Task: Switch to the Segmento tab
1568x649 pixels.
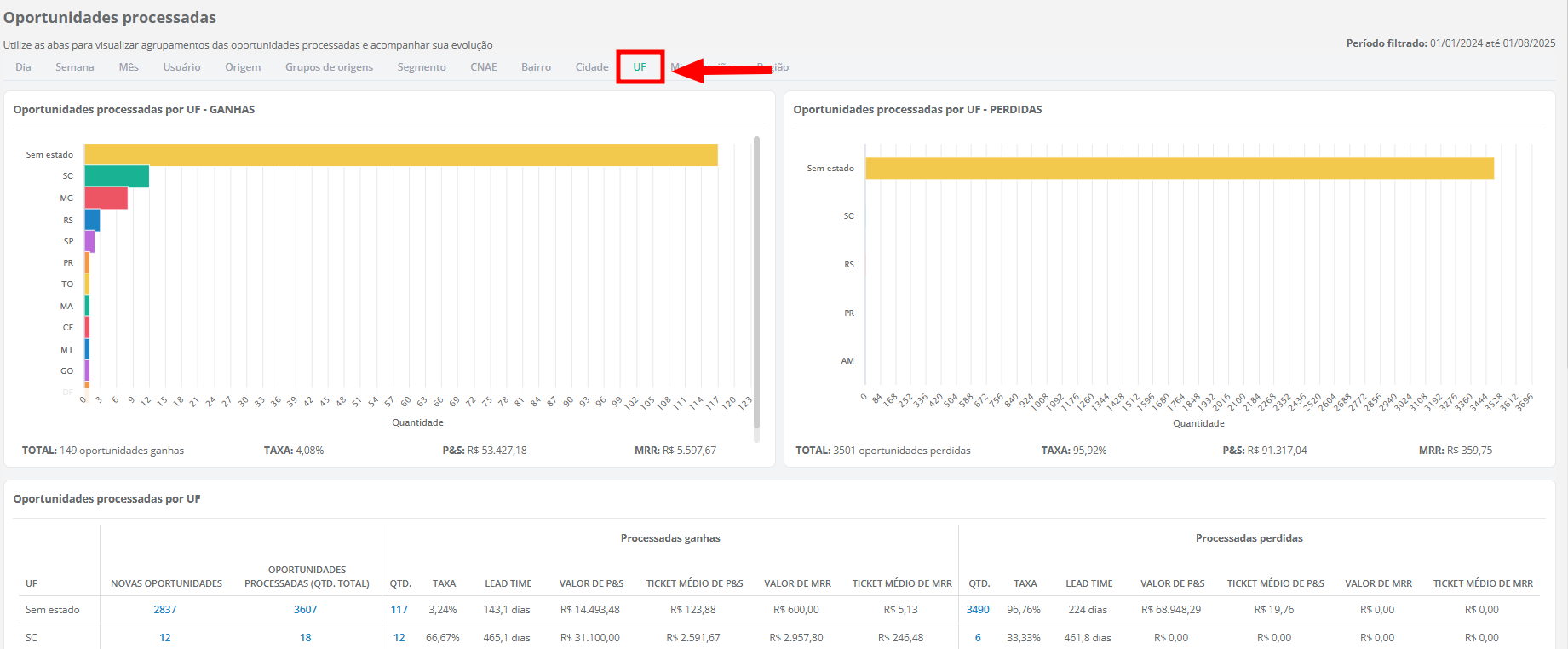Action: click(x=422, y=67)
